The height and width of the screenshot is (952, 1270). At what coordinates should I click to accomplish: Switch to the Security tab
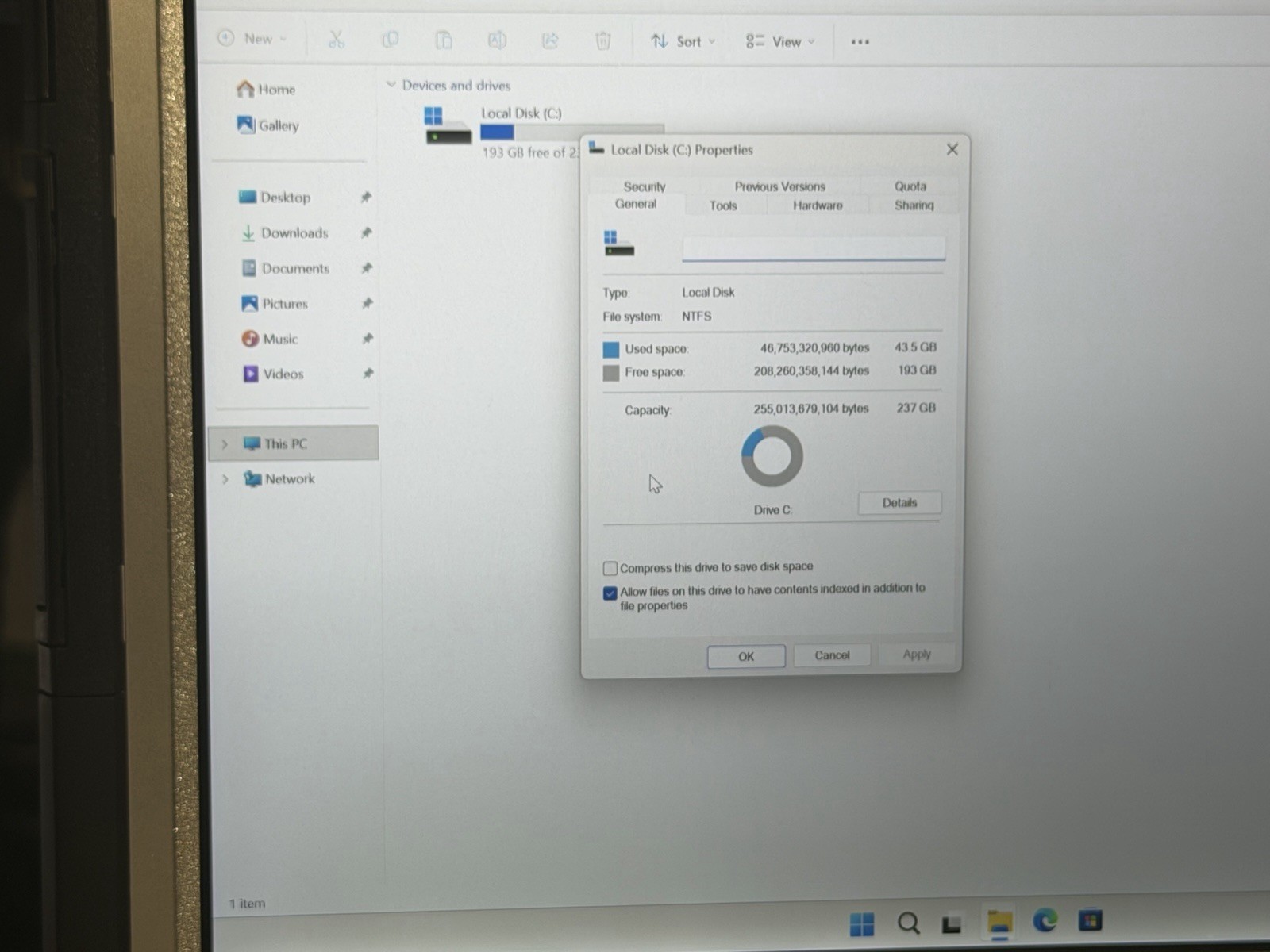(x=645, y=186)
